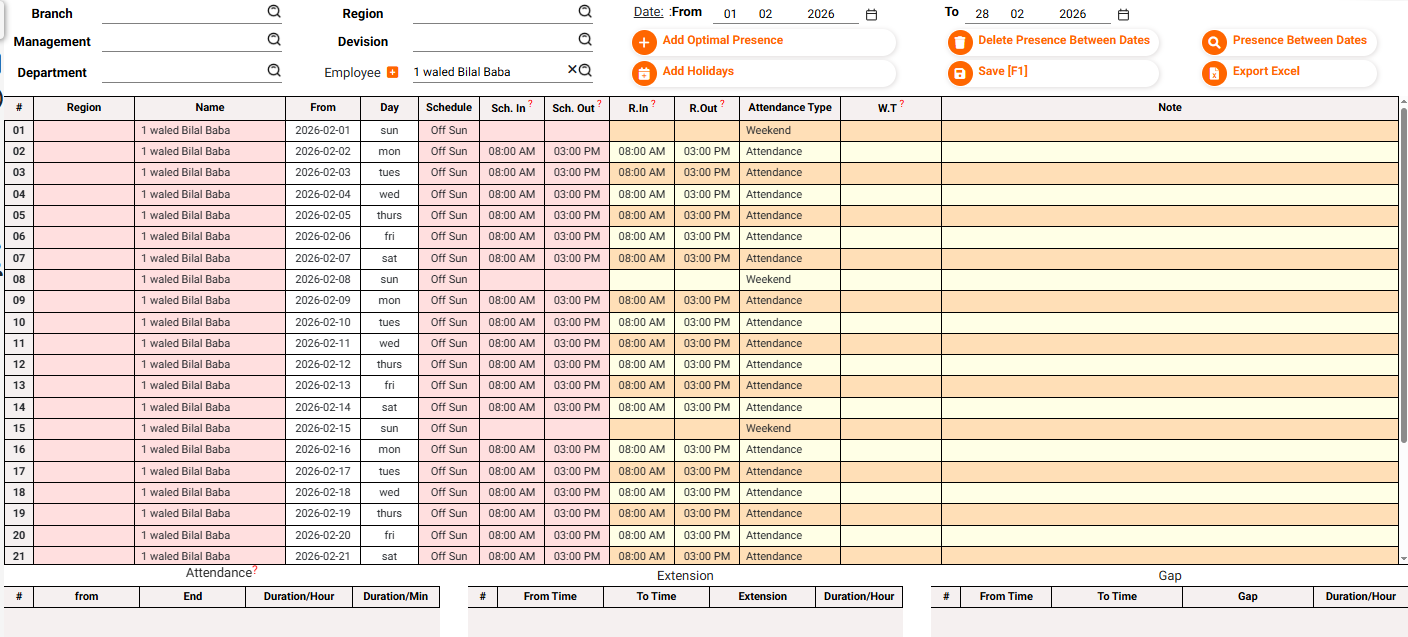
Task: Click the Note cell in row 01
Action: pyautogui.click(x=1169, y=130)
